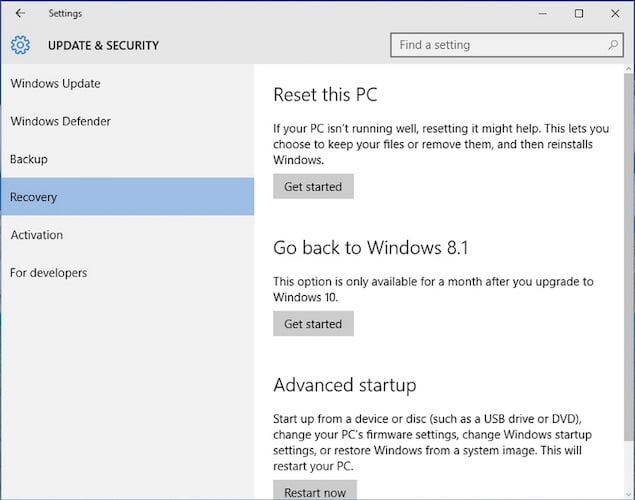Switch to the For developers section
The height and width of the screenshot is (500, 635).
[x=48, y=273]
